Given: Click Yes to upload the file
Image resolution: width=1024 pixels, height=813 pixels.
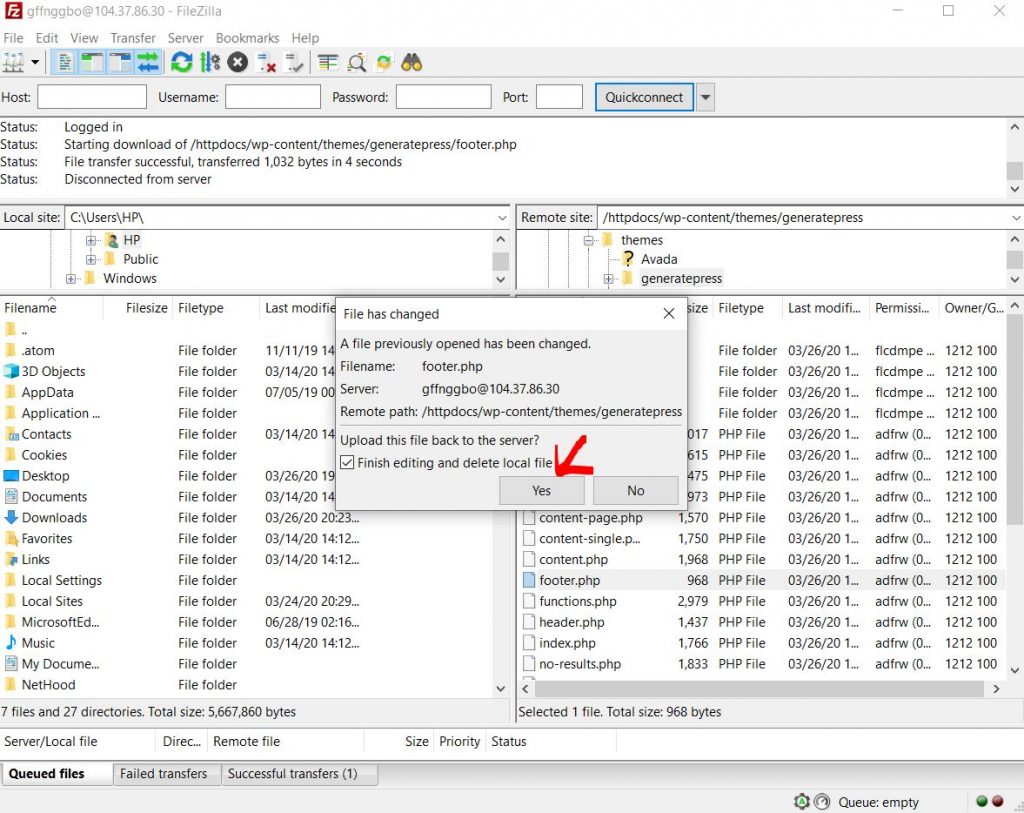Looking at the screenshot, I should click(x=541, y=490).
